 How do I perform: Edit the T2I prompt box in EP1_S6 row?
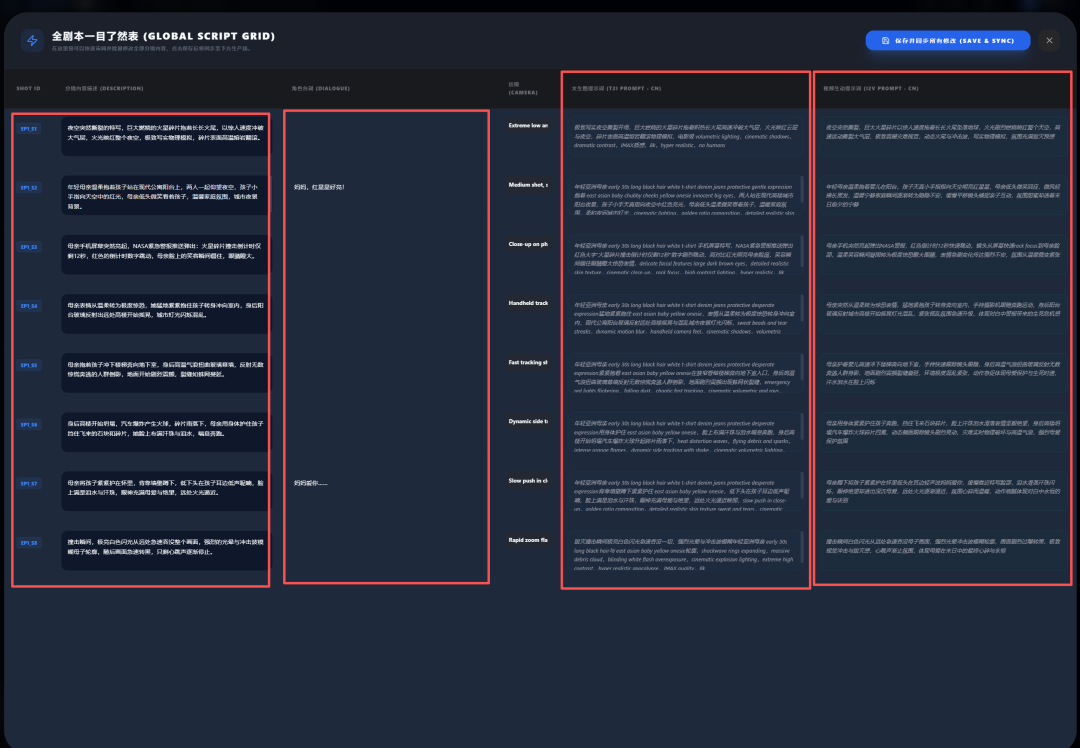pyautogui.click(x=686, y=433)
